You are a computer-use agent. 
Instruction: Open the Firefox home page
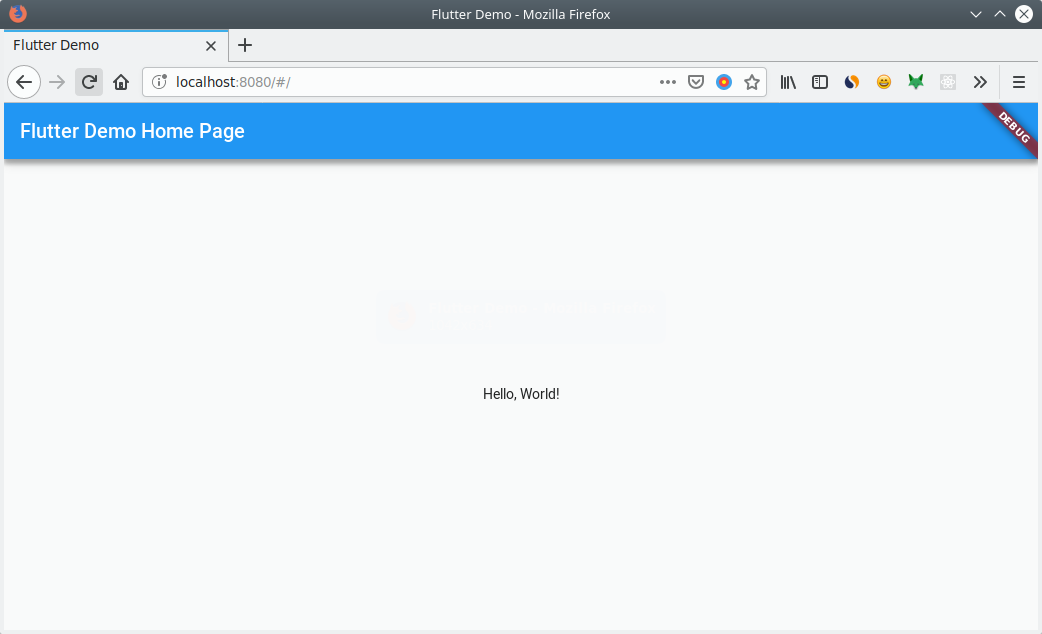point(121,82)
